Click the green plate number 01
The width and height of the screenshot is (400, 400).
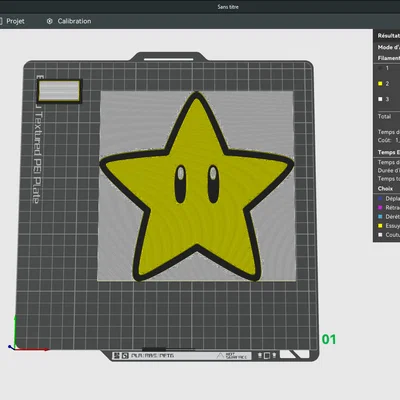pyautogui.click(x=329, y=340)
